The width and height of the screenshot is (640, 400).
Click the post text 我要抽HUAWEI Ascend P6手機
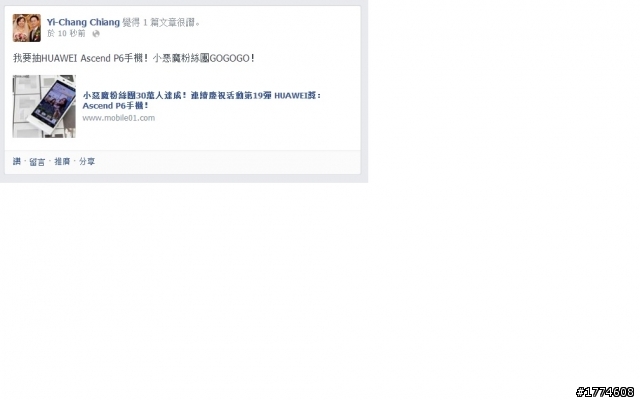(x=80, y=58)
